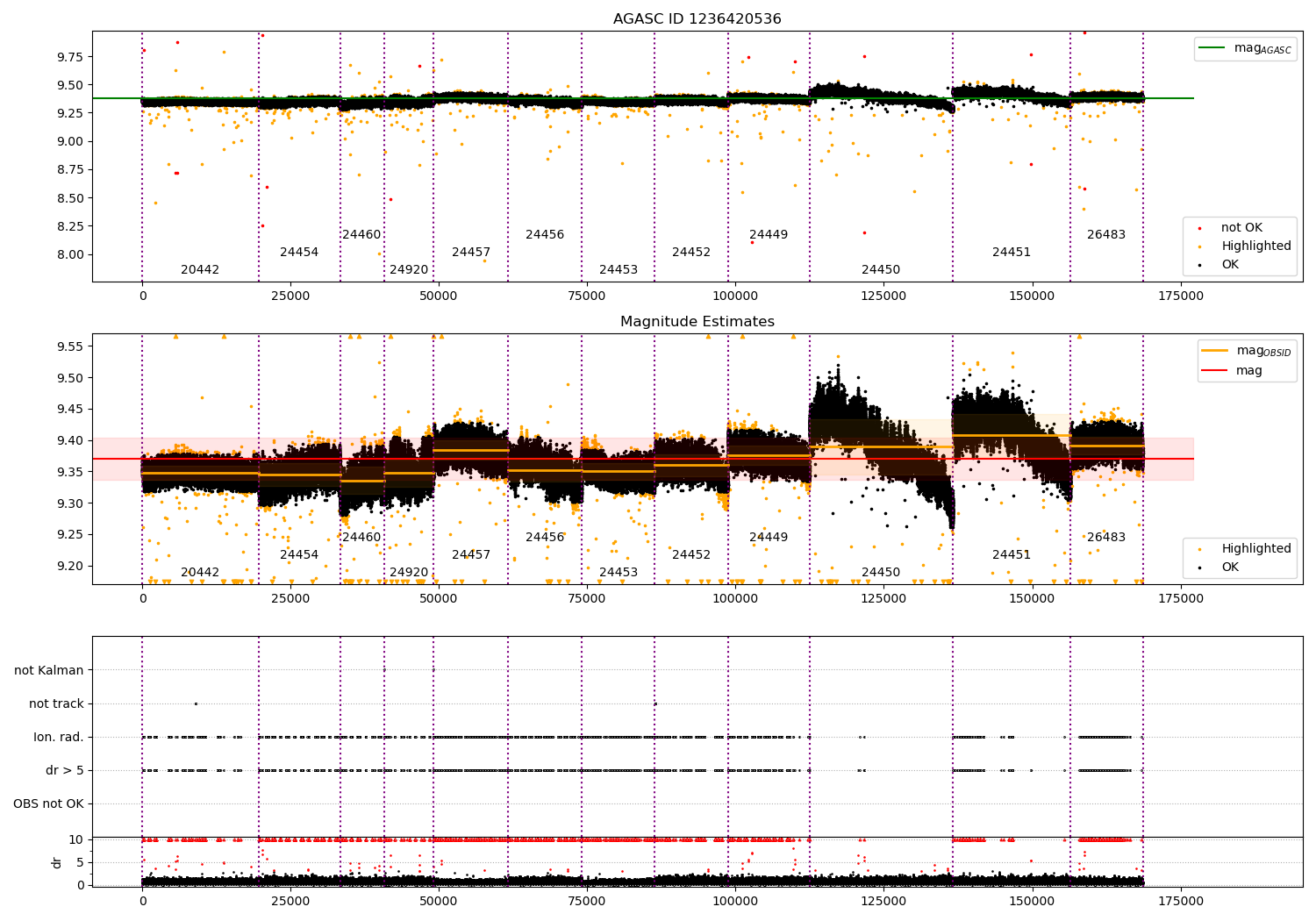Click the 9.35 y-axis tick label

[x=69, y=473]
